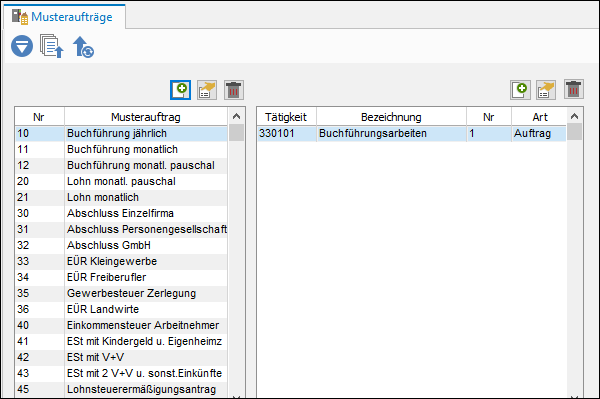Click the Bezeichnung column header

(391, 117)
